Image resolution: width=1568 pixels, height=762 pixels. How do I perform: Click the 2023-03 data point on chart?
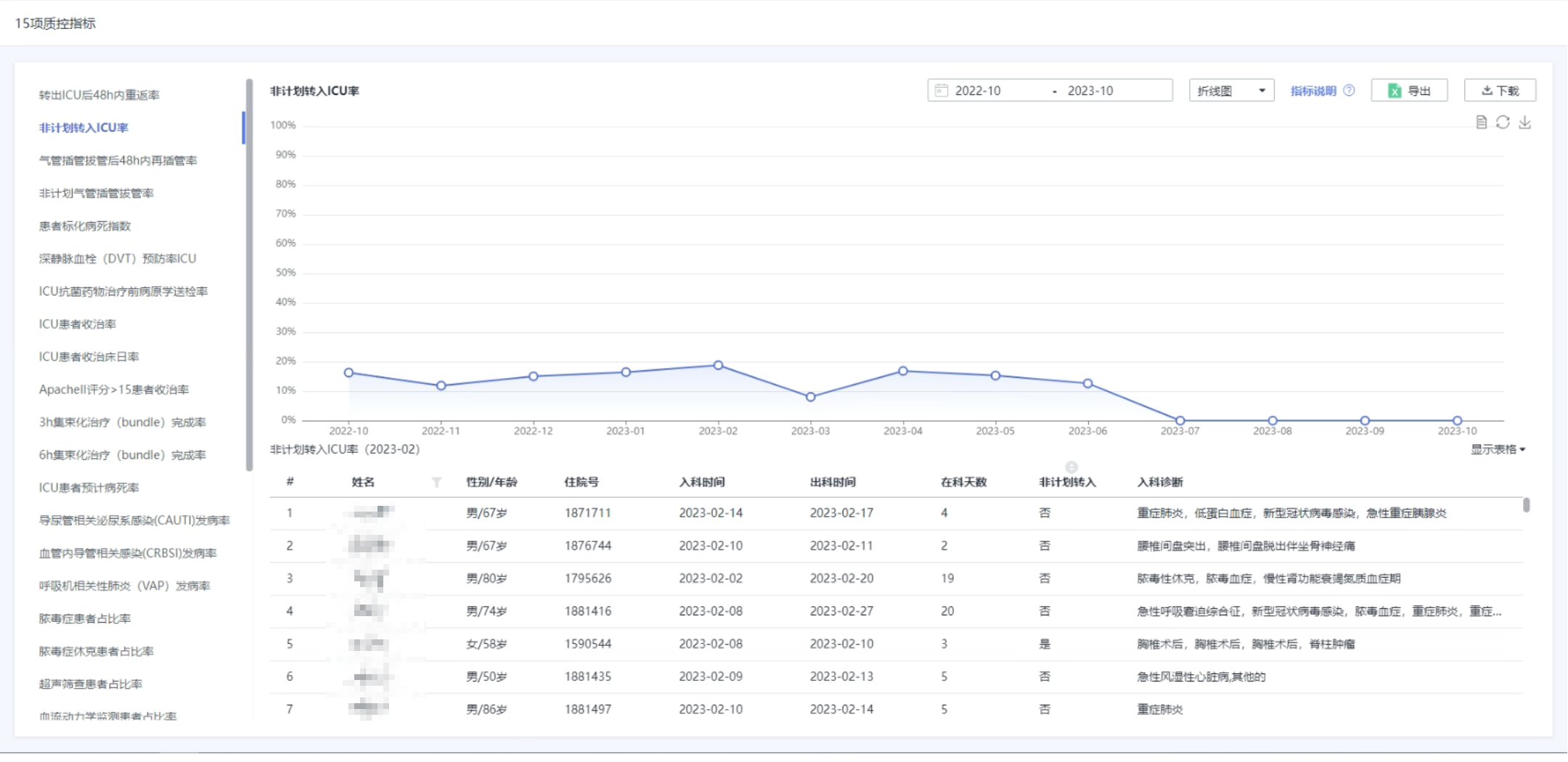(x=811, y=396)
